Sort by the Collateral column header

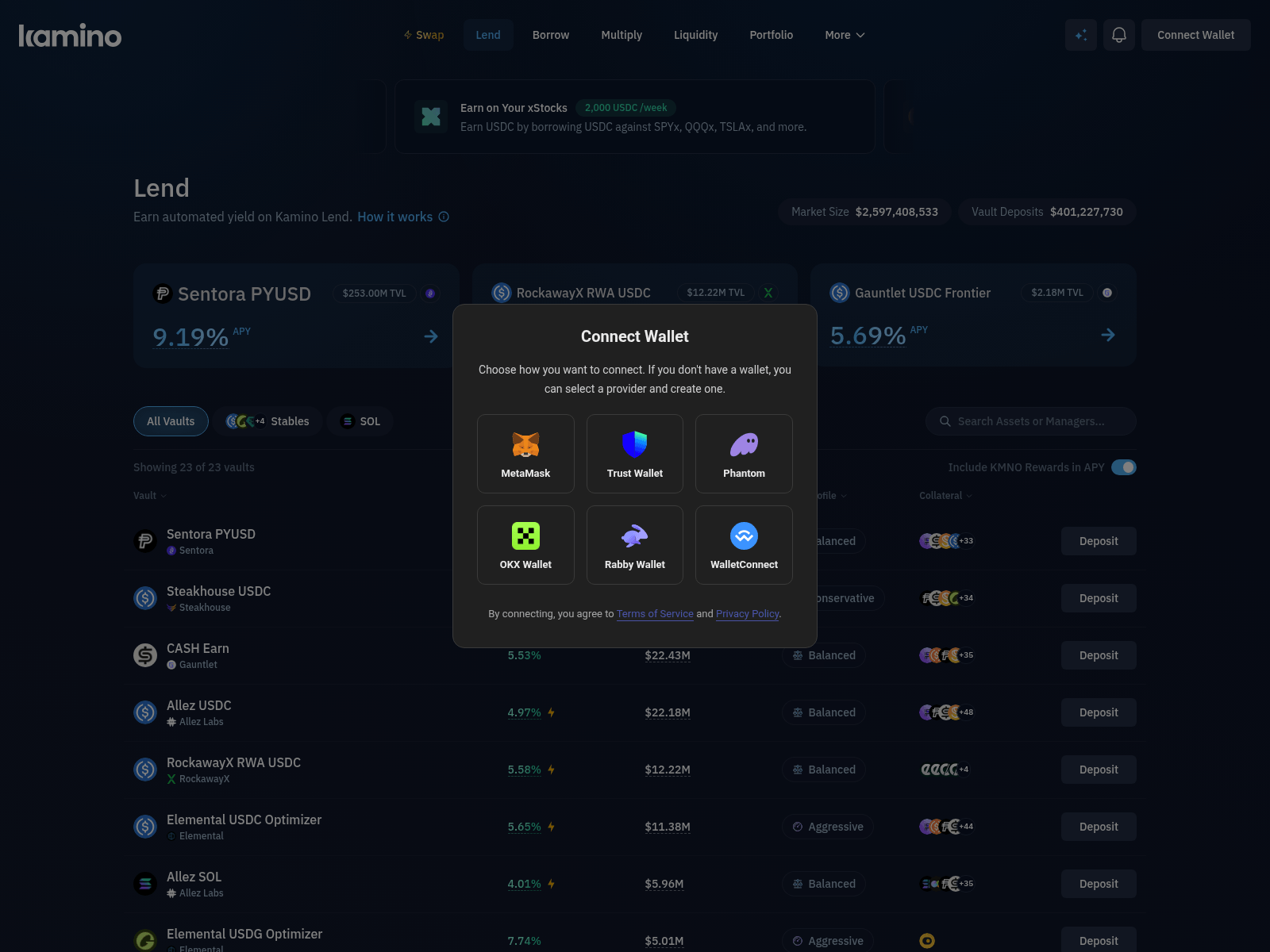click(x=945, y=496)
